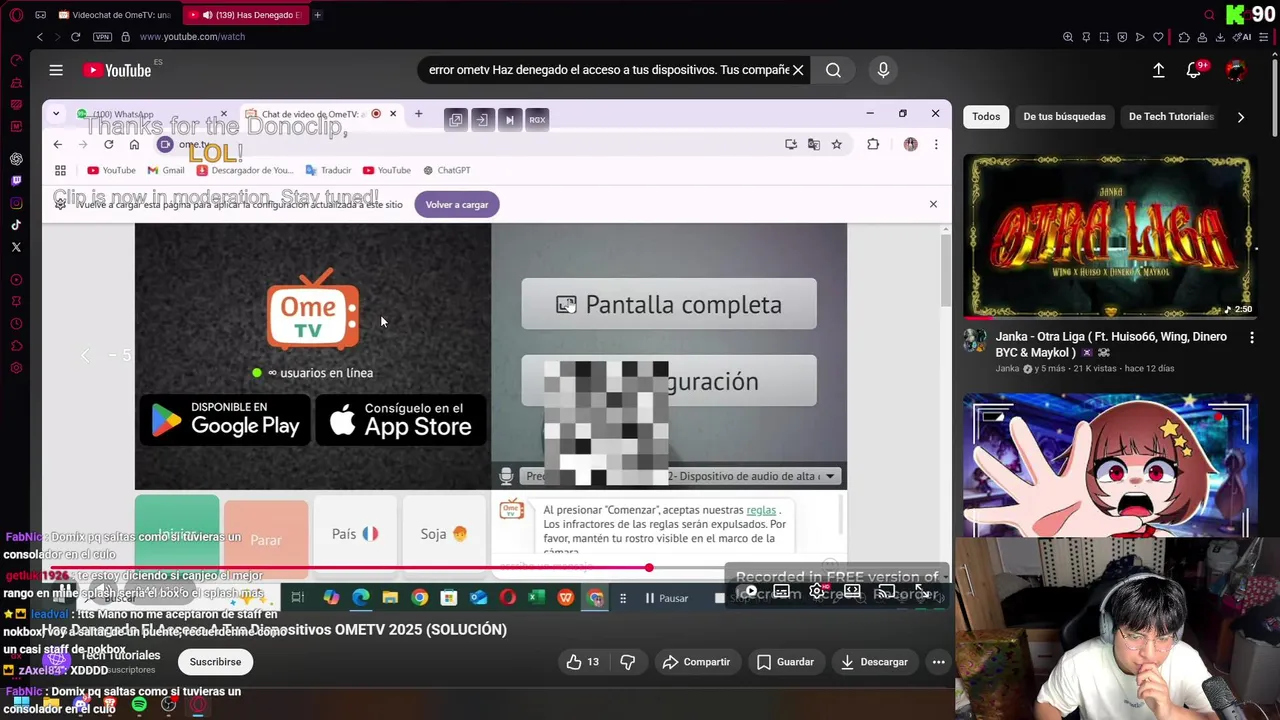Open the YouTube upload/create icon
This screenshot has height=720, width=1280.
coord(1158,70)
